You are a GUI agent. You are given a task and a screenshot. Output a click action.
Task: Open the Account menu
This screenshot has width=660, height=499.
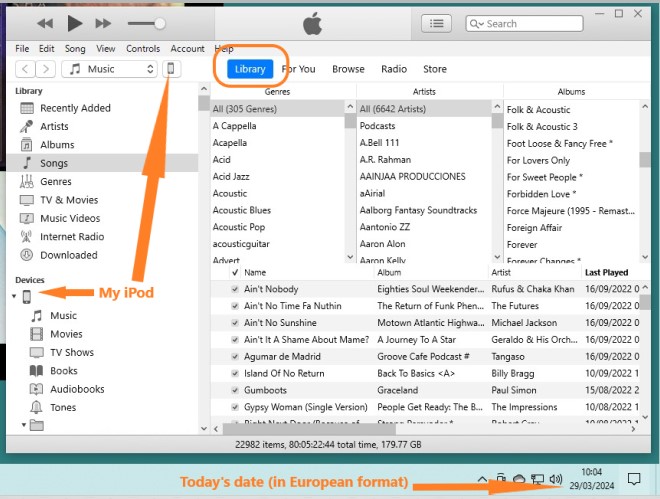[x=187, y=49]
